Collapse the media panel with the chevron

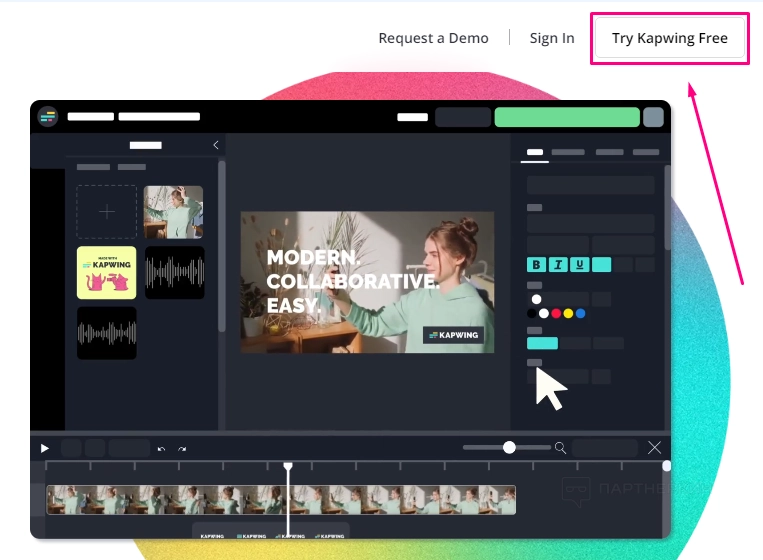coord(216,145)
